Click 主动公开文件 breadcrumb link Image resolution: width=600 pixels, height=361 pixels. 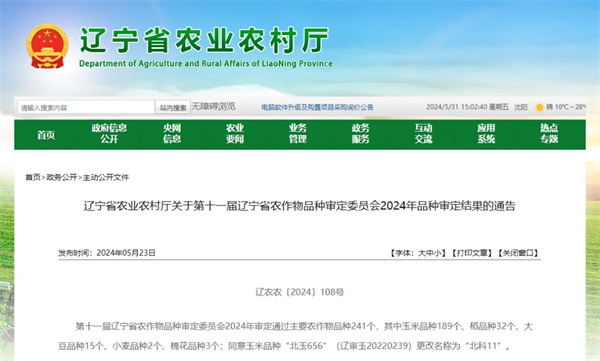(106, 177)
